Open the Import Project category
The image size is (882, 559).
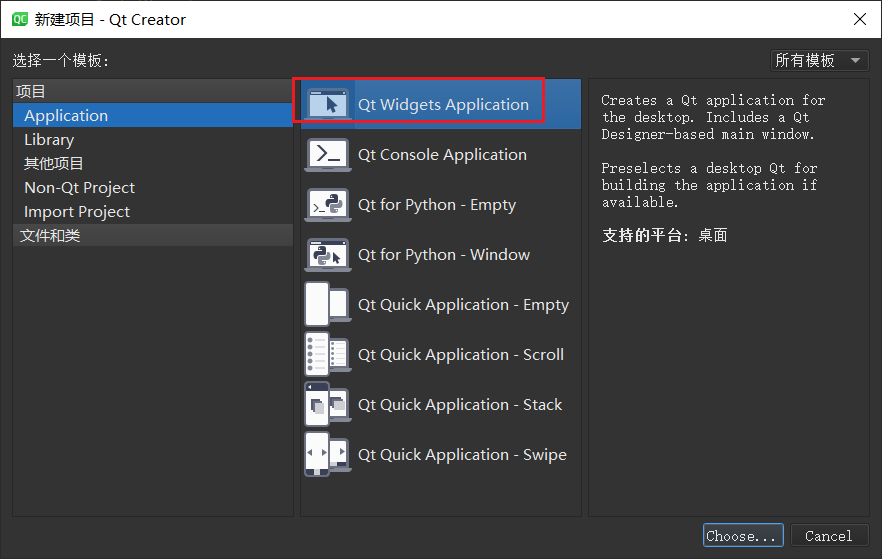click(x=153, y=212)
